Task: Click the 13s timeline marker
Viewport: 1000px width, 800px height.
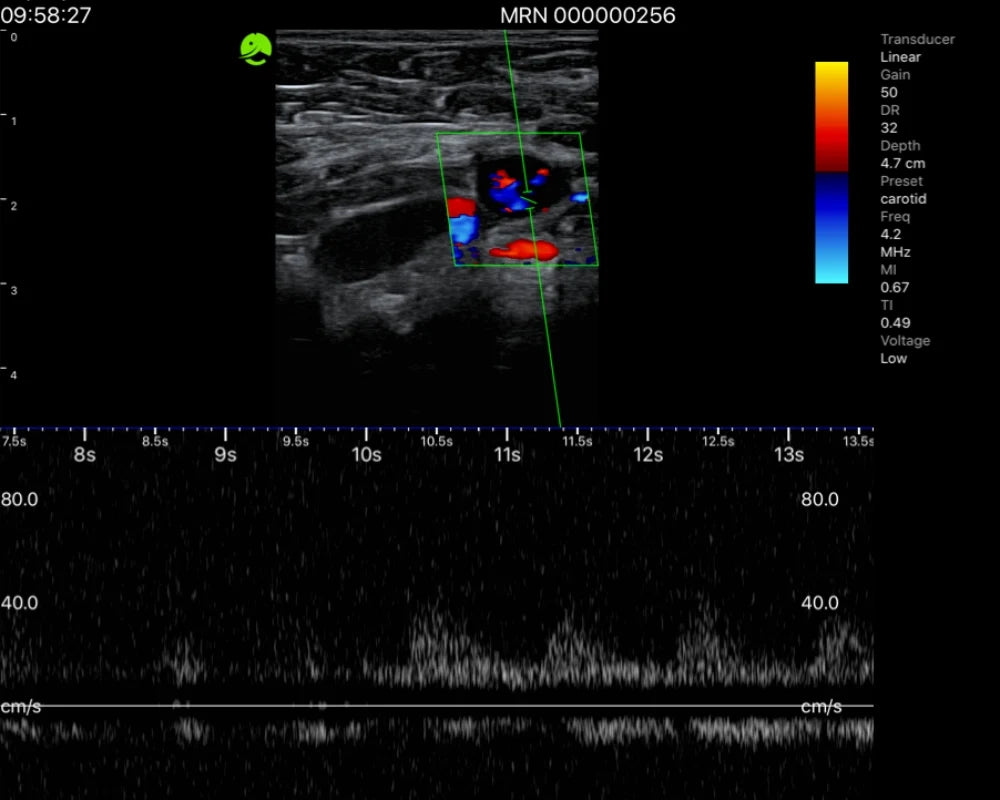Action: tap(789, 455)
